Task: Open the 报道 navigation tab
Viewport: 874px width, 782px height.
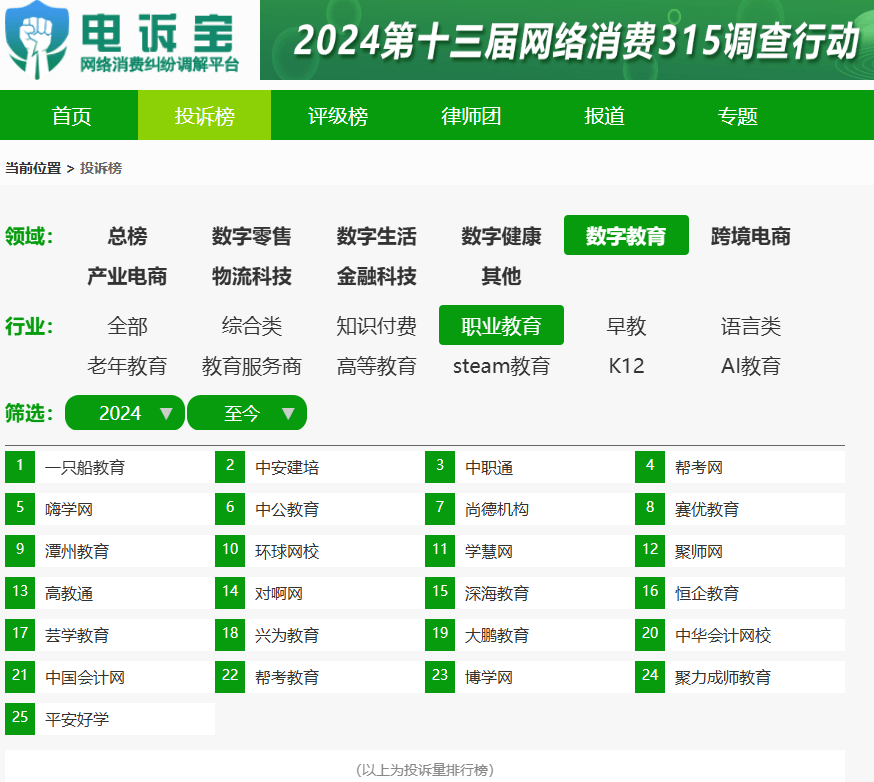Action: (x=604, y=116)
